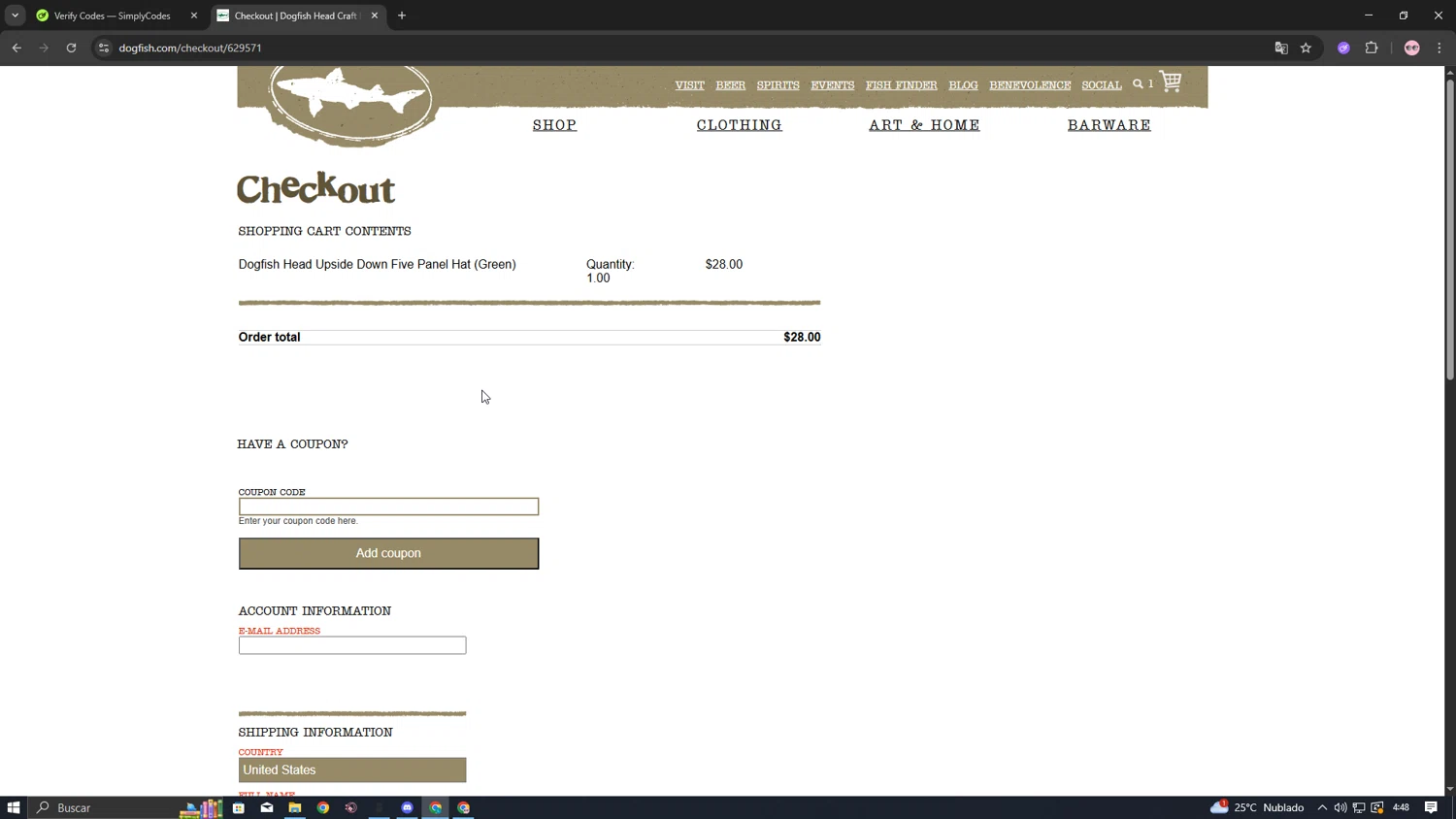Focus the e-mail address field
The width and height of the screenshot is (1456, 819).
click(x=352, y=645)
